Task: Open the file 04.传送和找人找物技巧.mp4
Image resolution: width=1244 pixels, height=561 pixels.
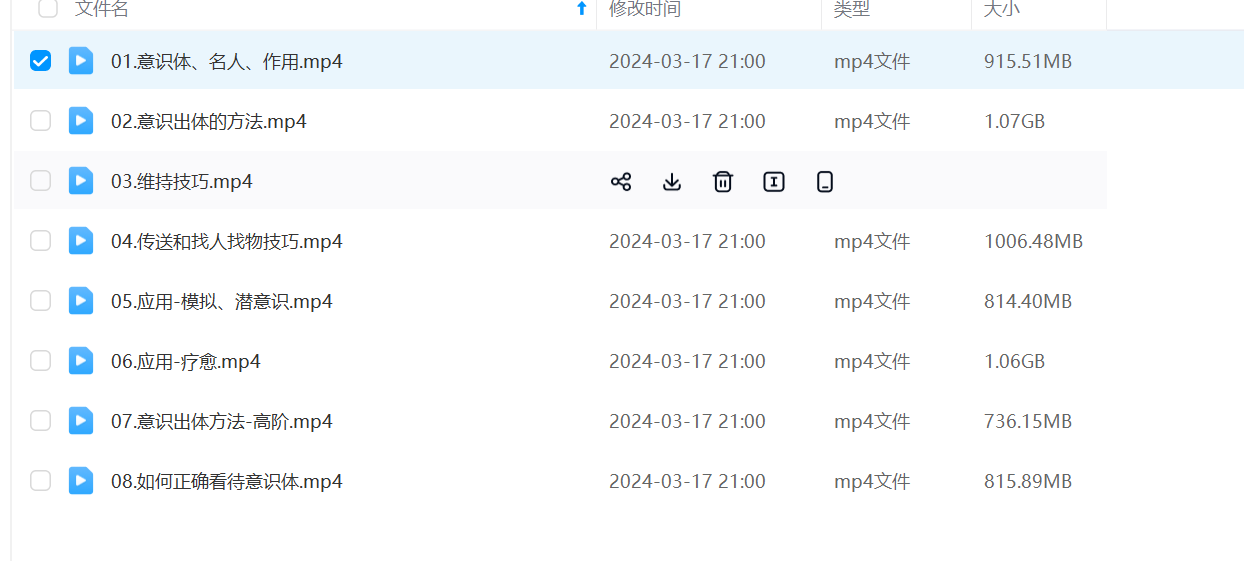Action: pos(226,241)
